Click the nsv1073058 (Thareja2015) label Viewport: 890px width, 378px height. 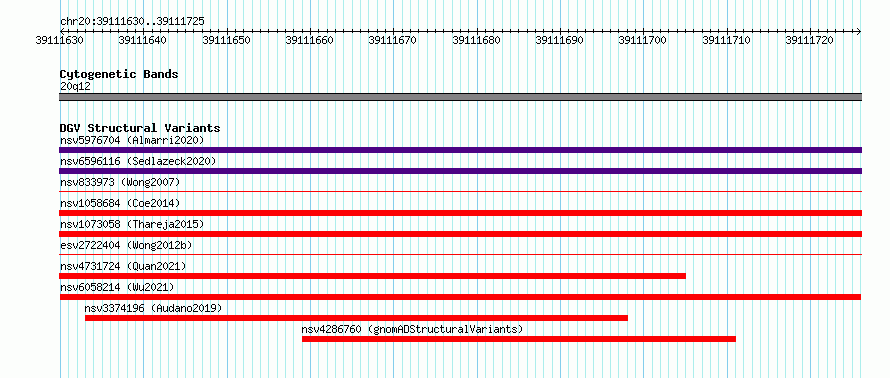click(x=132, y=224)
